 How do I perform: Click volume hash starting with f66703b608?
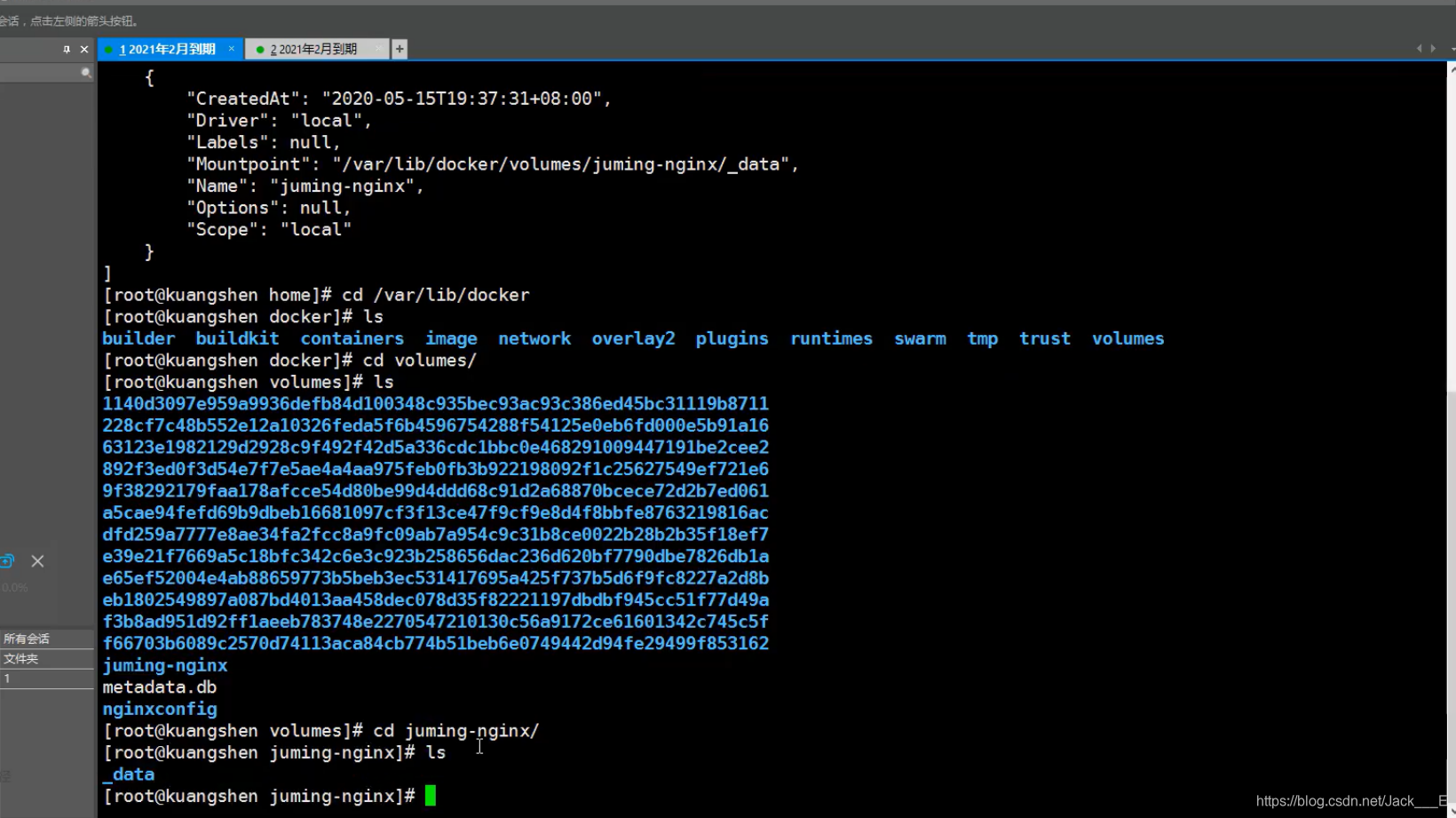coord(436,643)
